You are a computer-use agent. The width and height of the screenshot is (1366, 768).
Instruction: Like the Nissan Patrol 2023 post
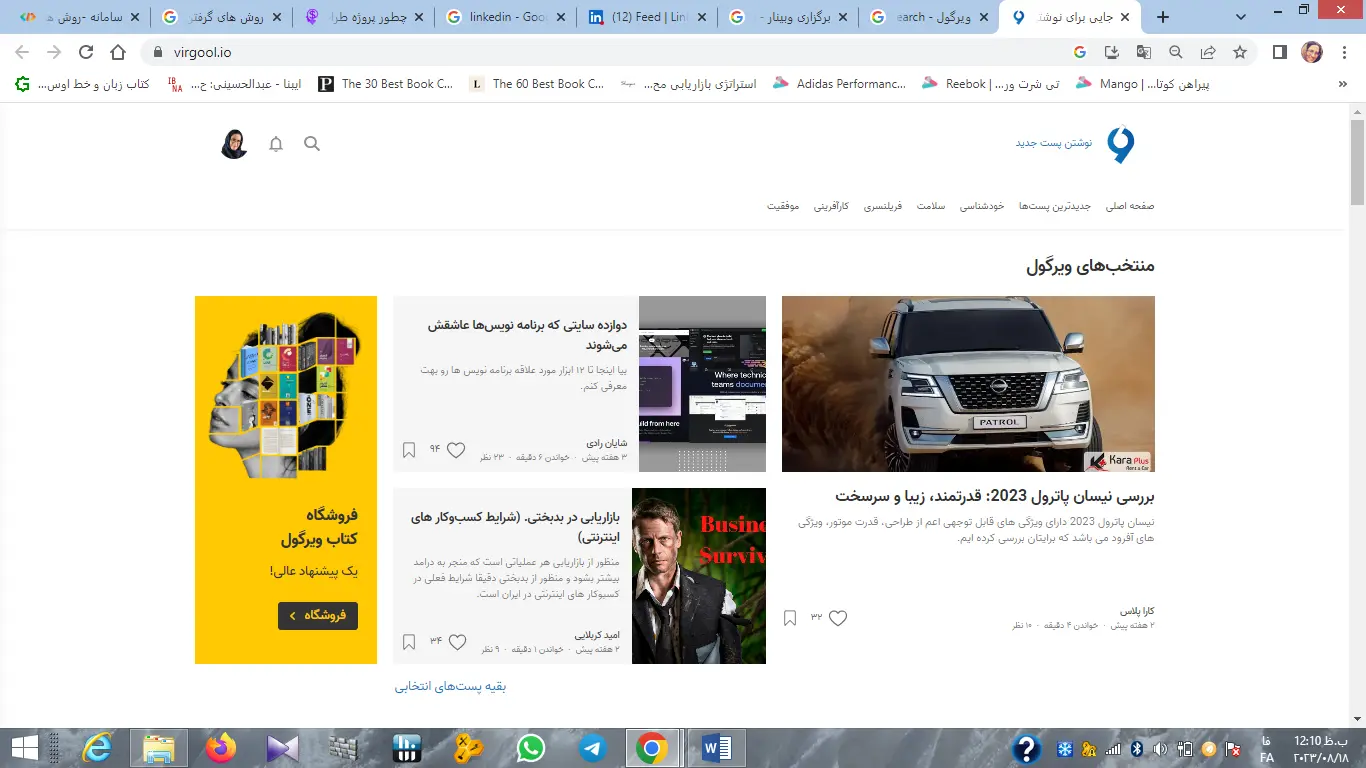coord(838,618)
